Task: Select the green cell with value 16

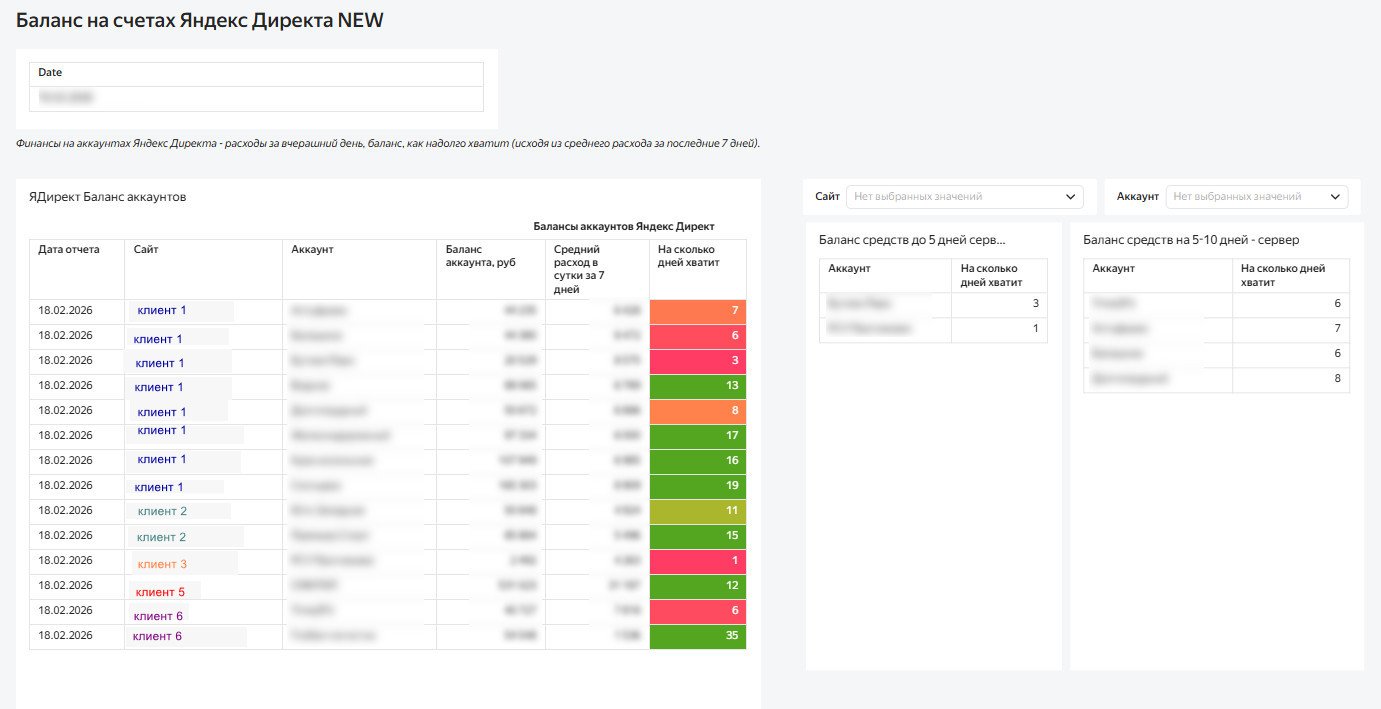Action: [x=698, y=462]
